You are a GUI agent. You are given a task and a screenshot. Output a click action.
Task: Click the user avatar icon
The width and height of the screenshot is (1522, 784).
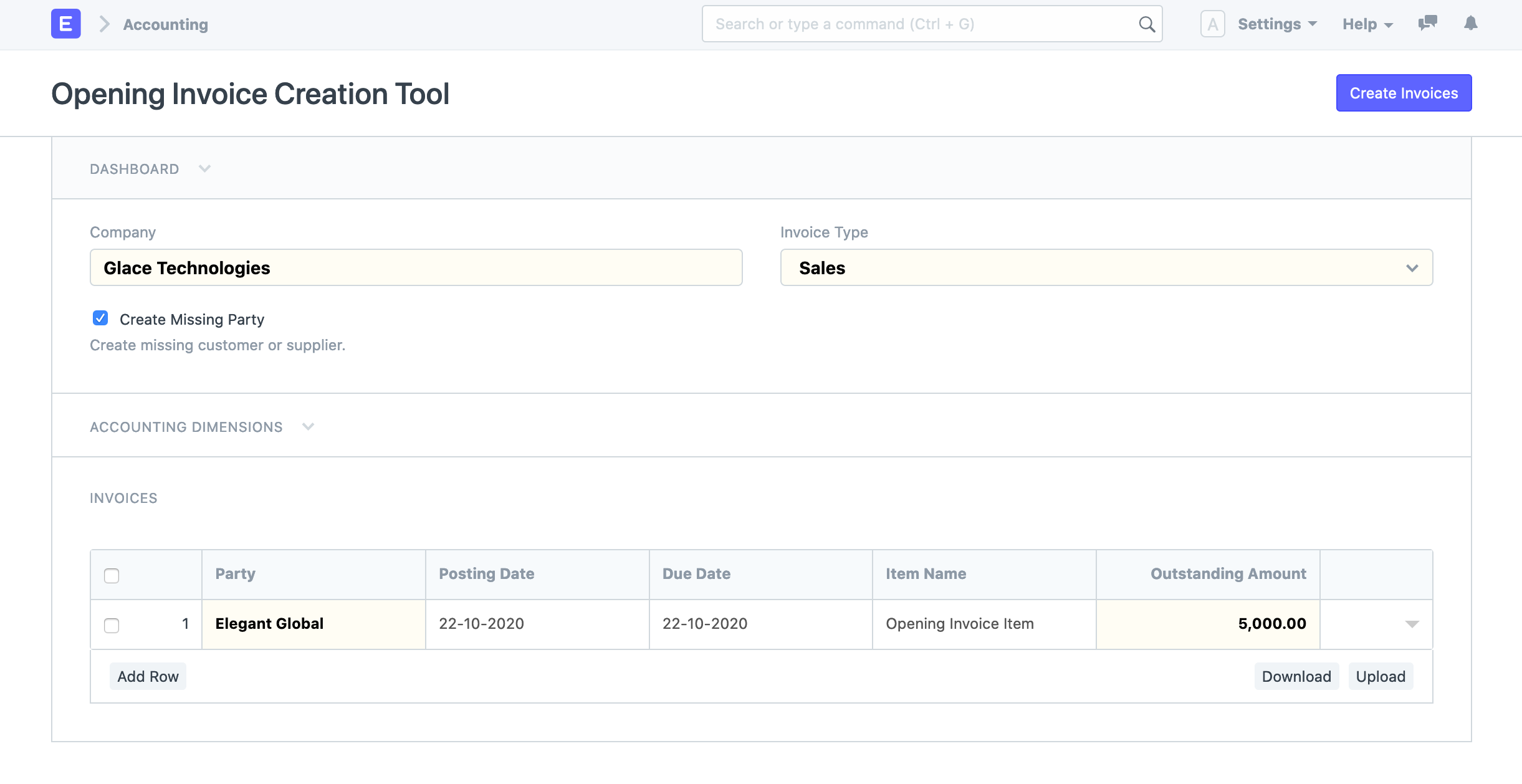(1213, 24)
